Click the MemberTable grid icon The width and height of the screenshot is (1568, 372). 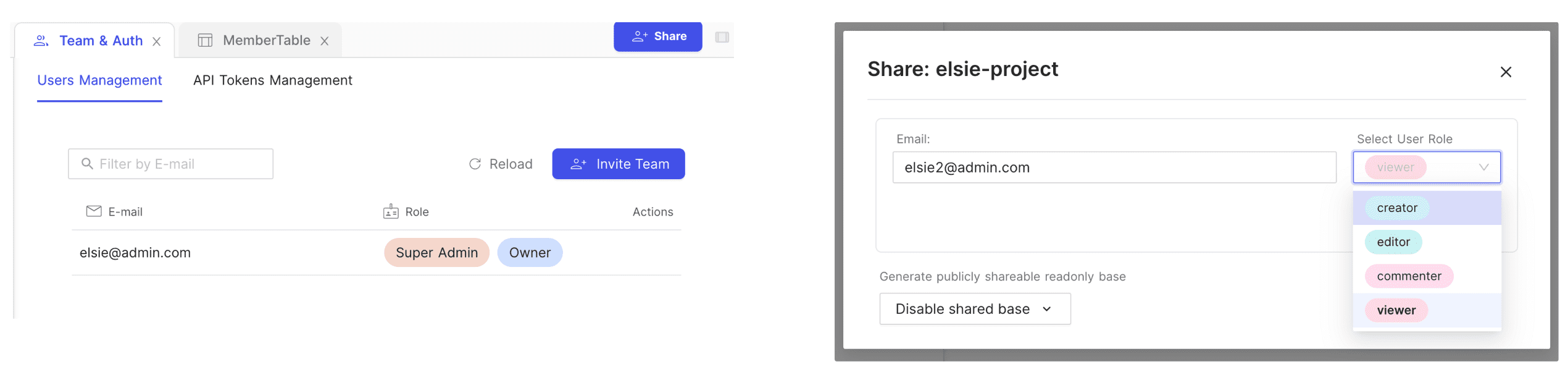tap(205, 41)
